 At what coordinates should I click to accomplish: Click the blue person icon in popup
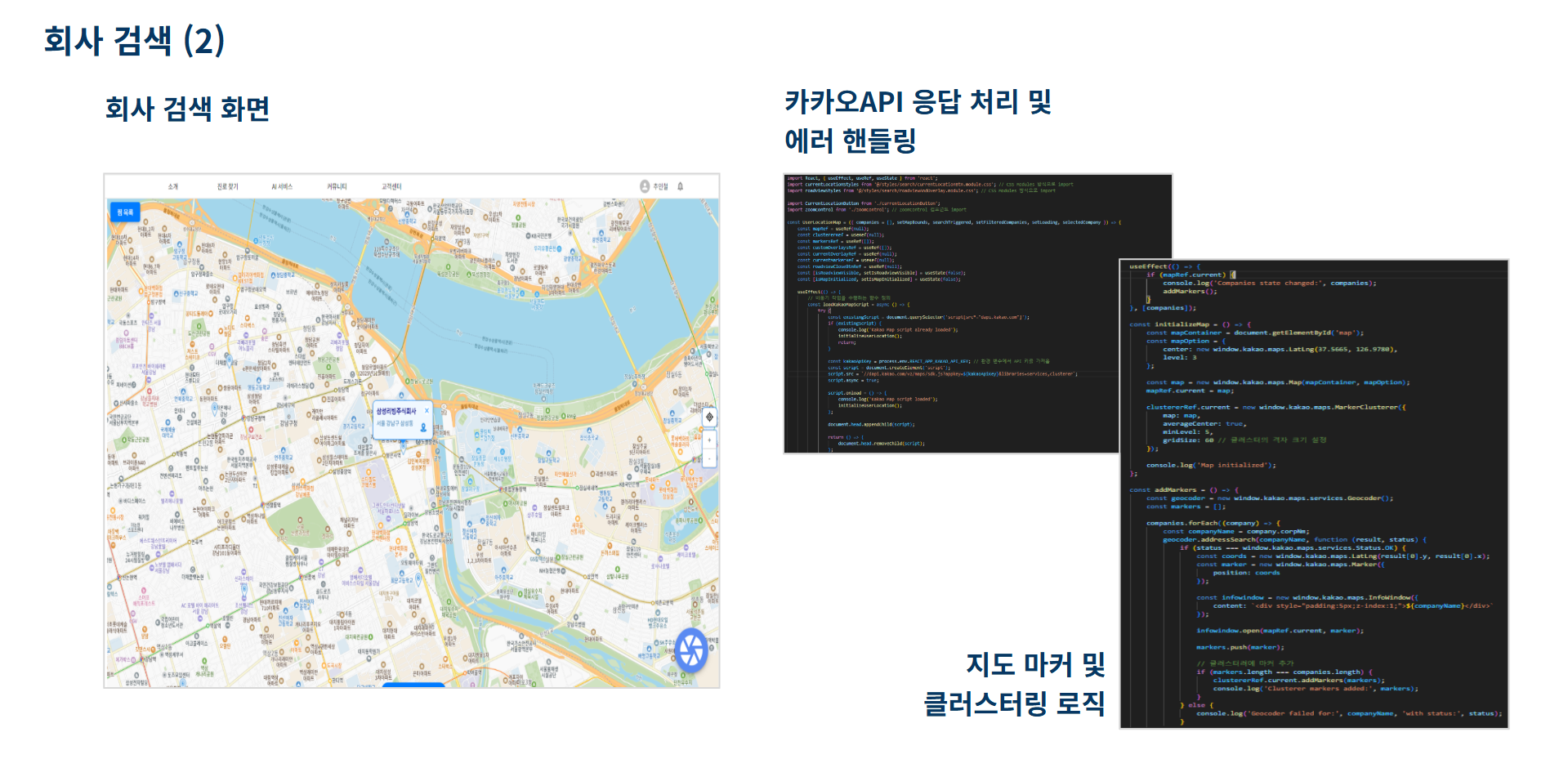[423, 427]
